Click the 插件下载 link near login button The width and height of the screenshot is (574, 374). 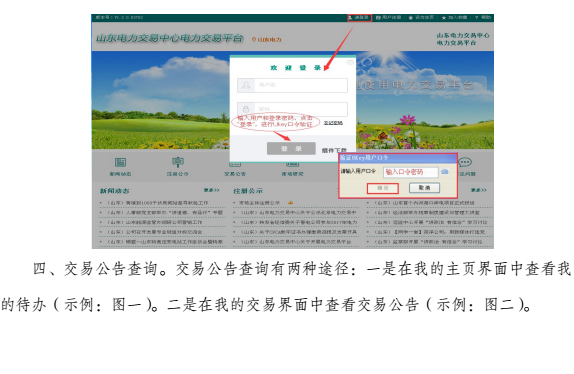[x=334, y=150]
